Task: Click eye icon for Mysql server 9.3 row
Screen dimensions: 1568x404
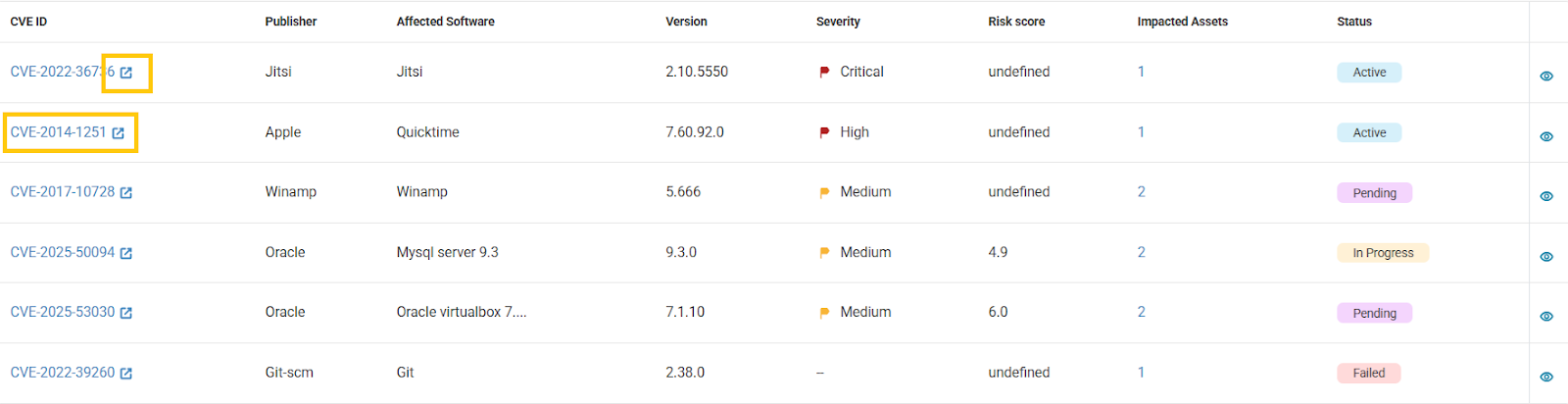Action: click(1546, 257)
